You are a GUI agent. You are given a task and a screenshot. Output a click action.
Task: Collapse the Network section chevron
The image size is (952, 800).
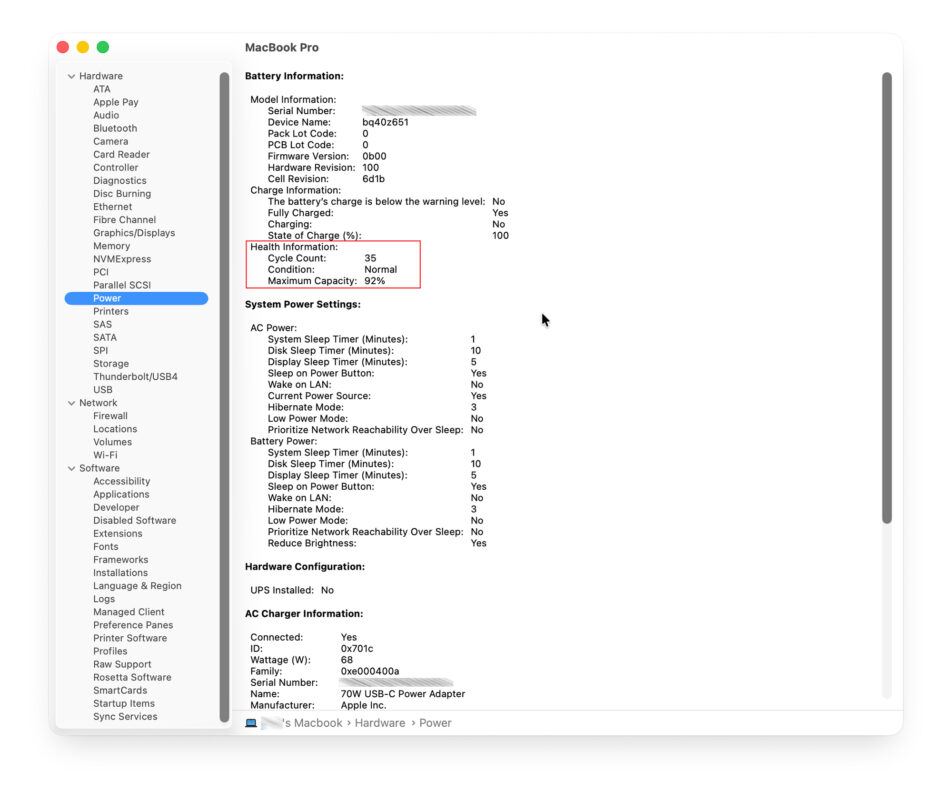(x=71, y=403)
